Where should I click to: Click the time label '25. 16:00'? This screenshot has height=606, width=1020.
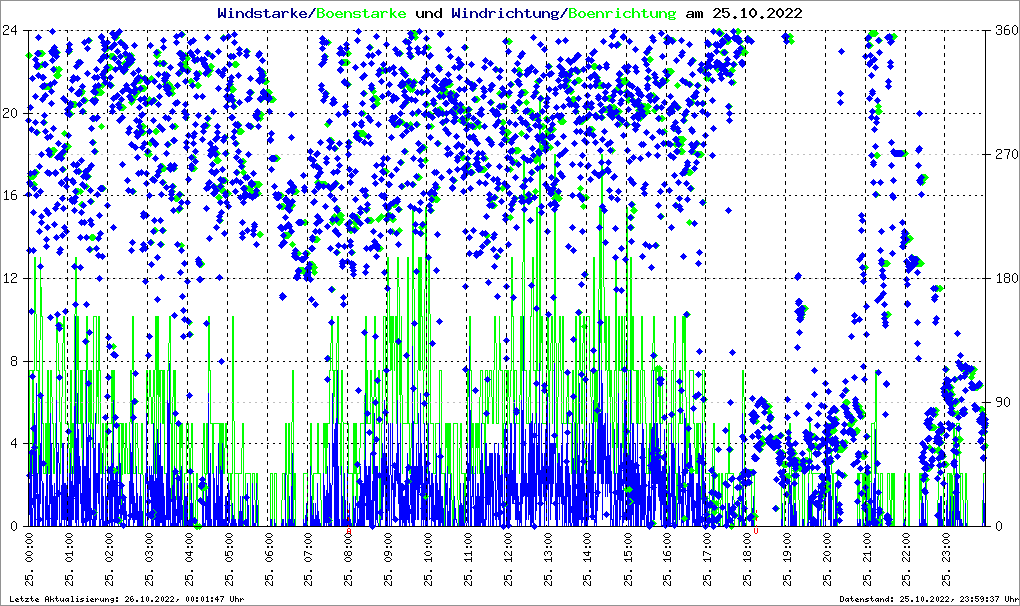pos(668,559)
